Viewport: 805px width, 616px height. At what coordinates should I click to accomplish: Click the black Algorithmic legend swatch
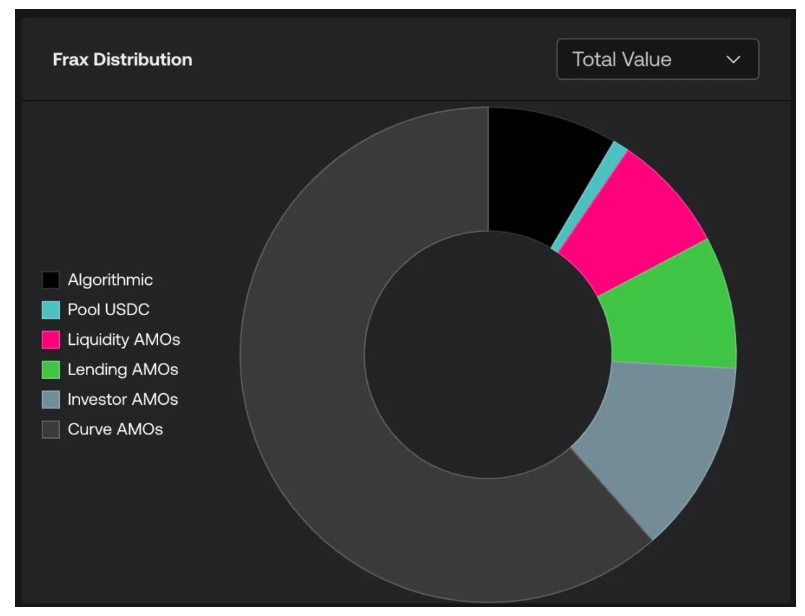pos(50,280)
